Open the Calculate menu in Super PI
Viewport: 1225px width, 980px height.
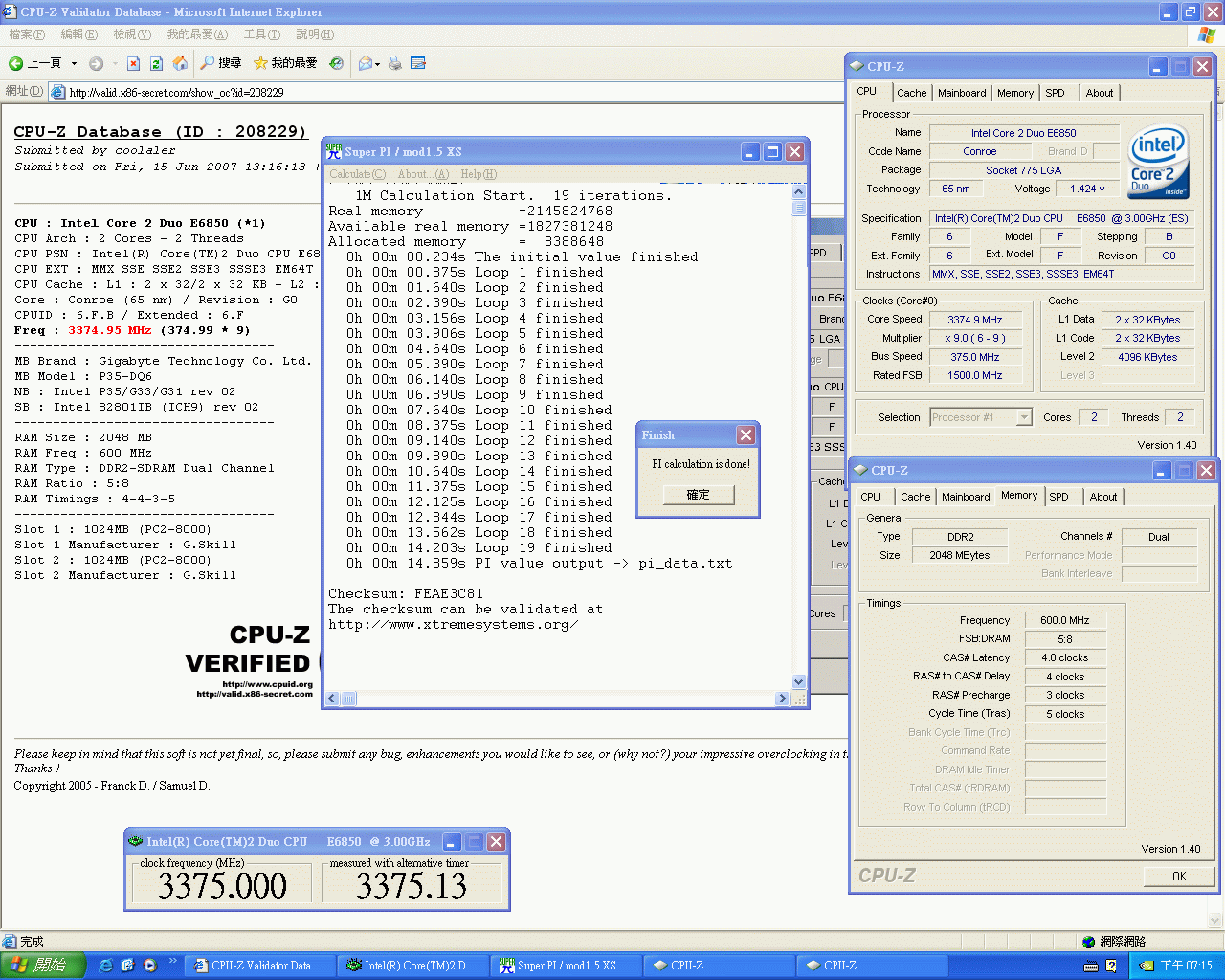click(x=356, y=173)
